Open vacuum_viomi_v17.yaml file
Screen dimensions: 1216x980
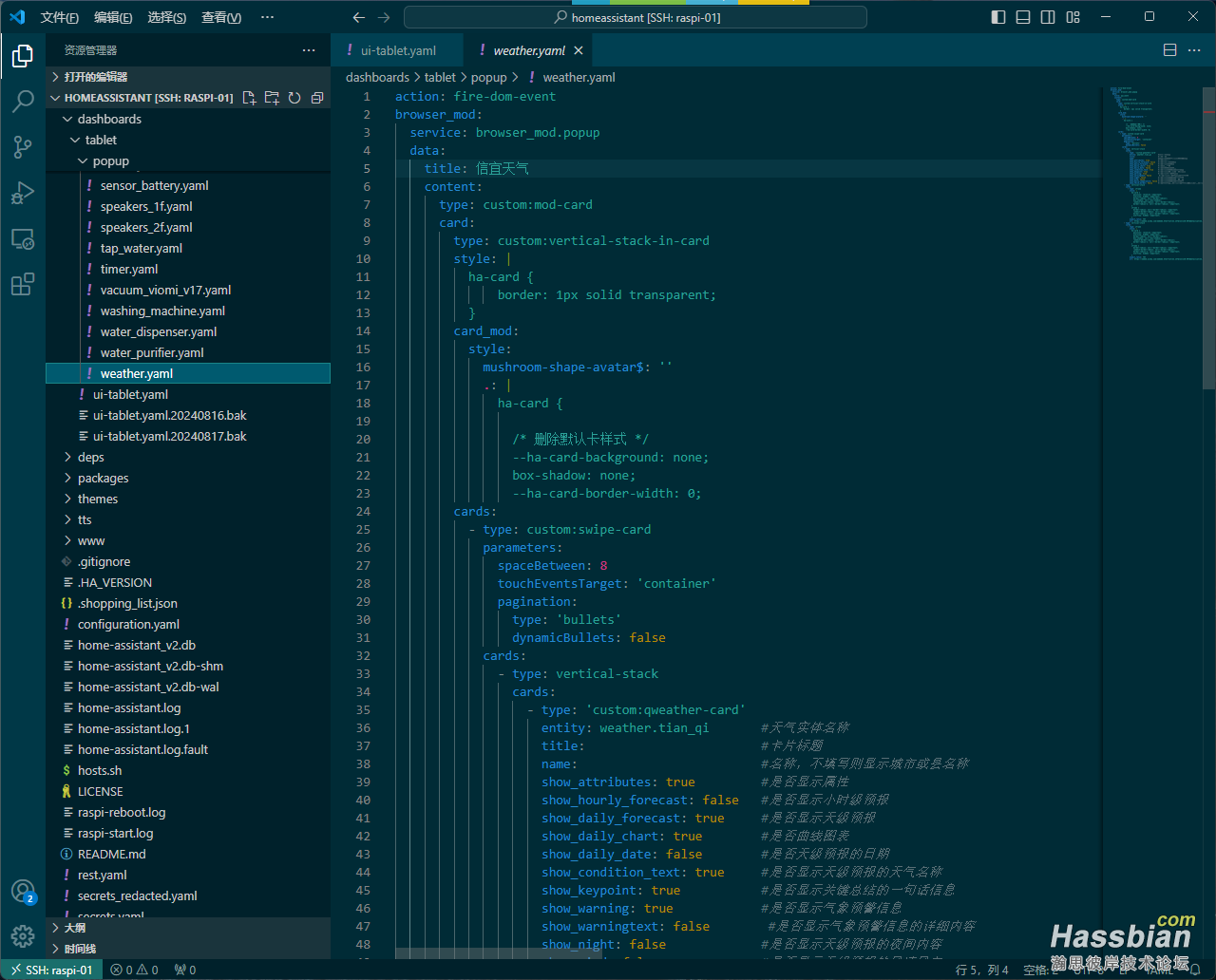pyautogui.click(x=188, y=290)
